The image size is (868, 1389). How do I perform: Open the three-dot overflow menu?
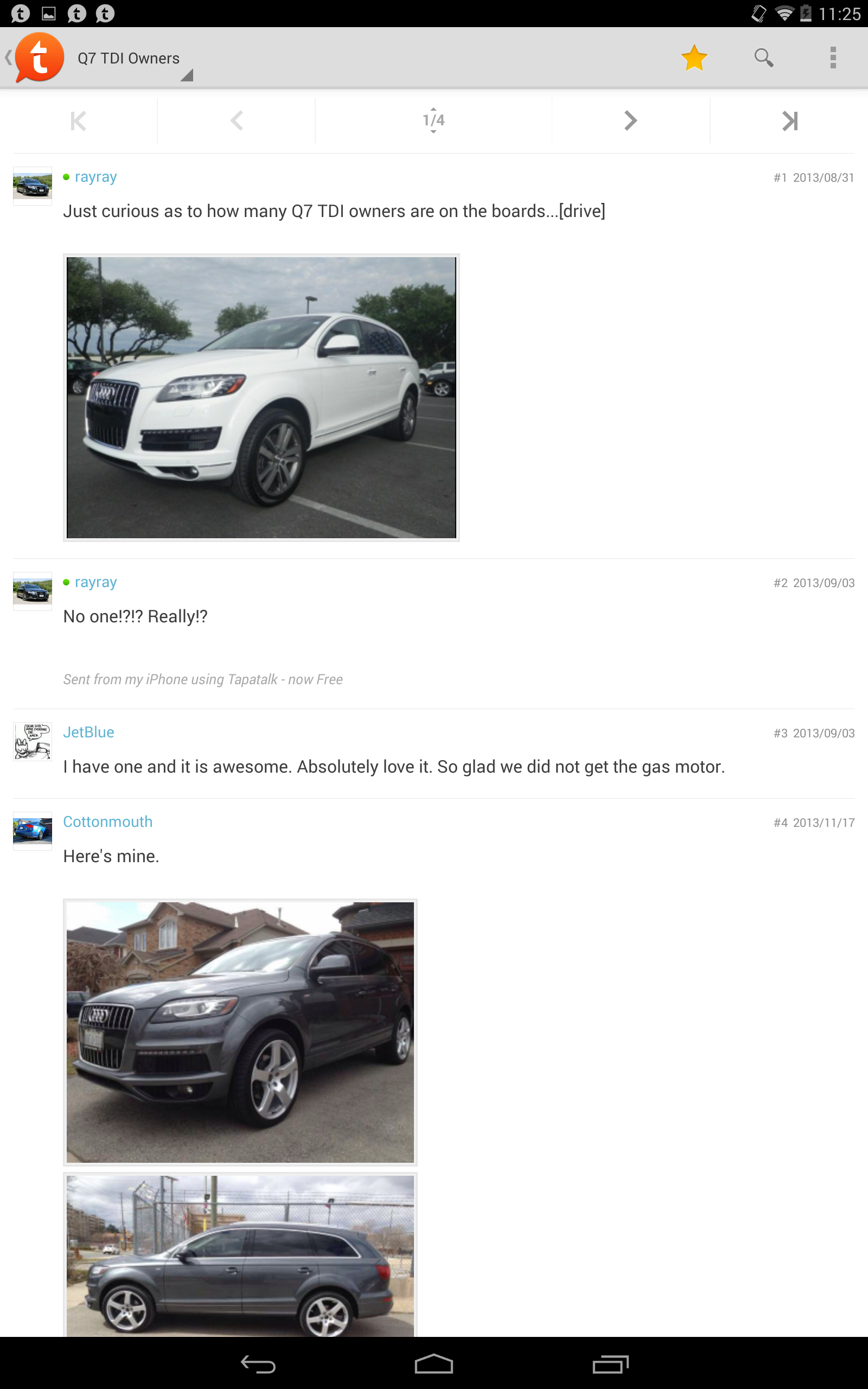coord(832,58)
